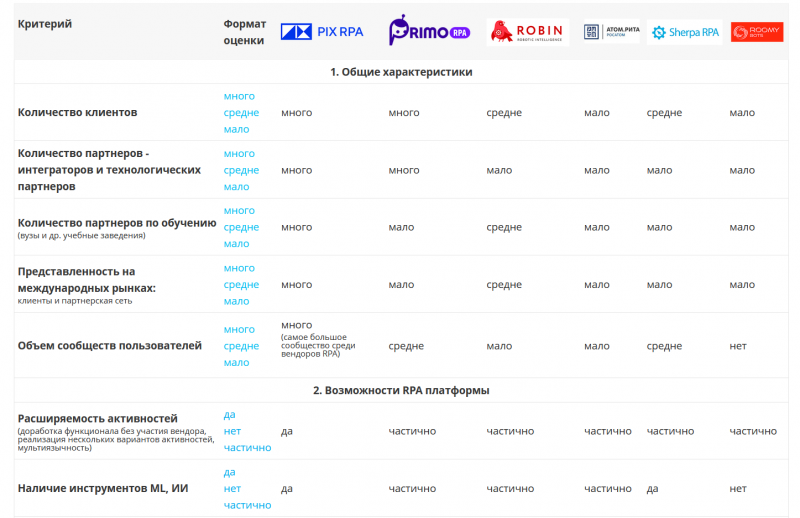Click the 'самое большое сообщество' note text

coord(318,346)
